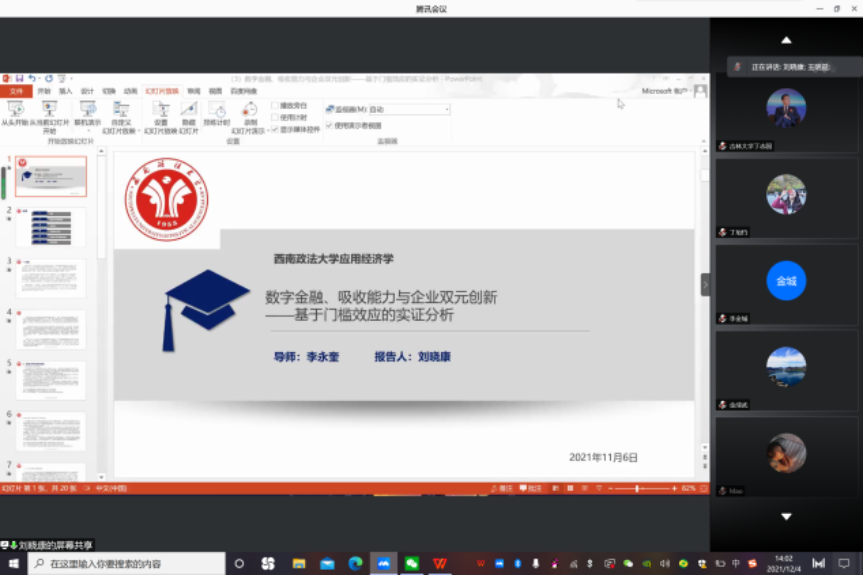Adjust the zoom slider in status bar
Image resolution: width=863 pixels, height=576 pixels.
click(x=637, y=489)
